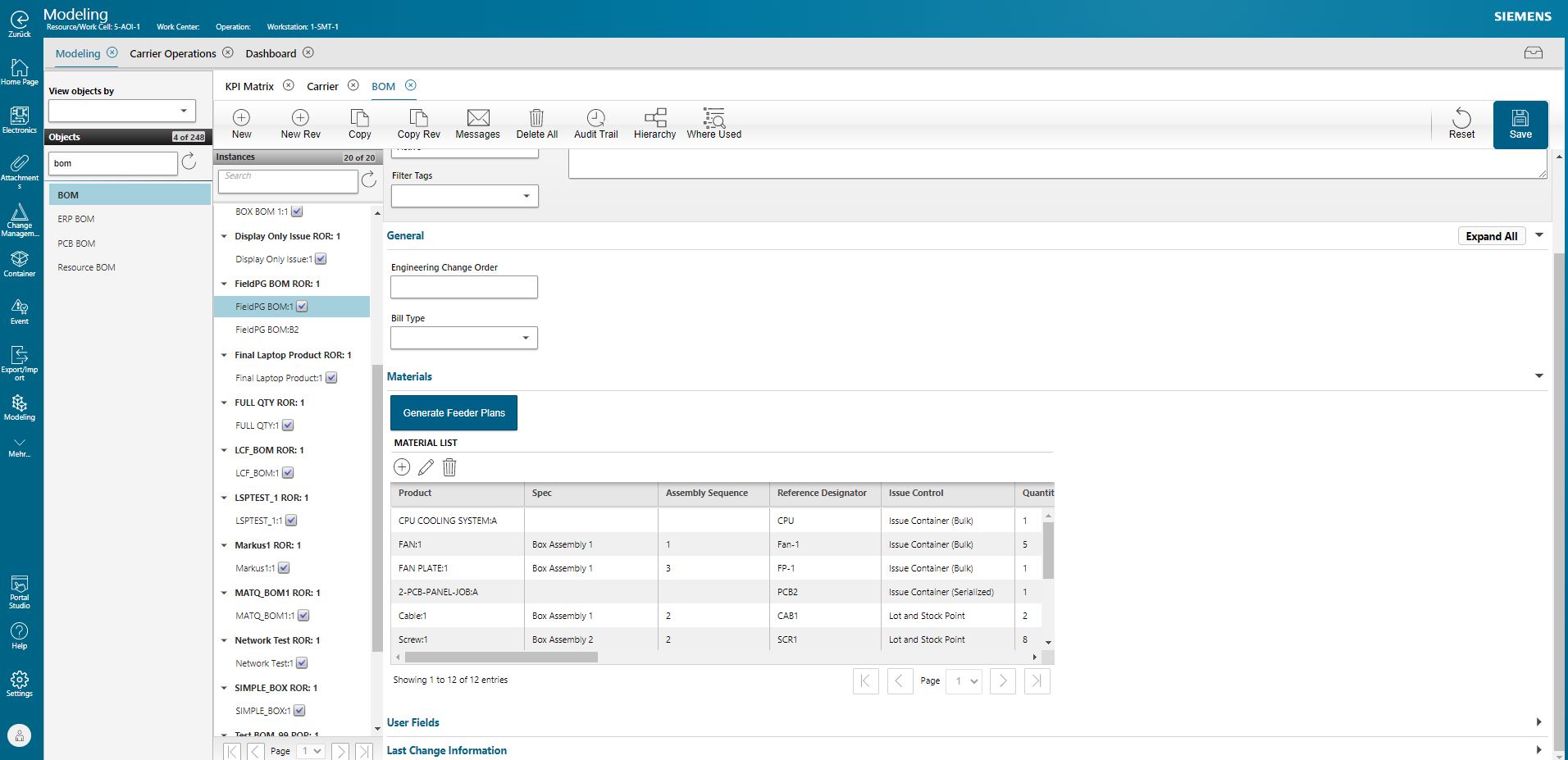Open the Bill Type dropdown

point(464,338)
